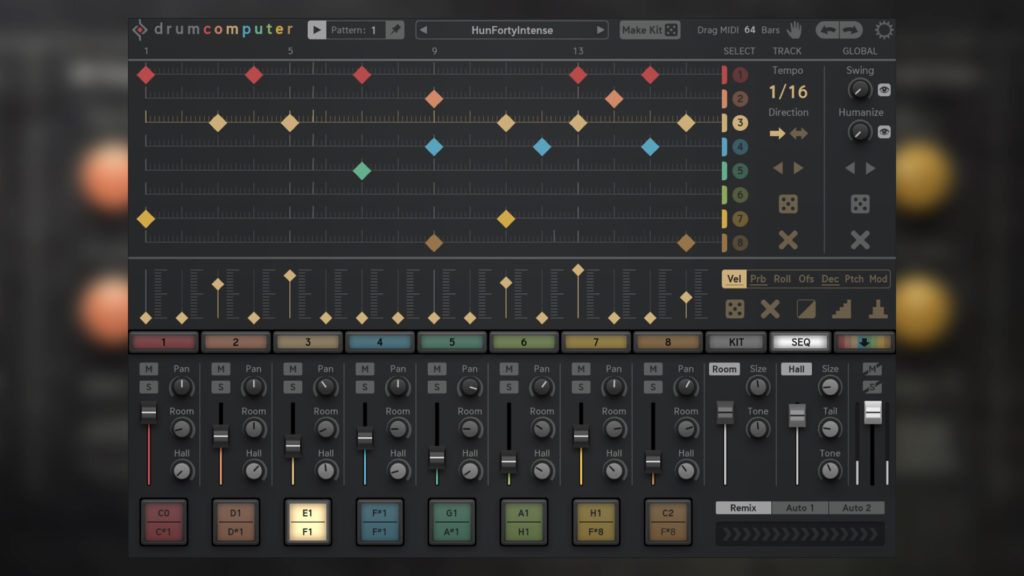1024x576 pixels.
Task: Select track 6 in sequencer
Action: coord(739,195)
